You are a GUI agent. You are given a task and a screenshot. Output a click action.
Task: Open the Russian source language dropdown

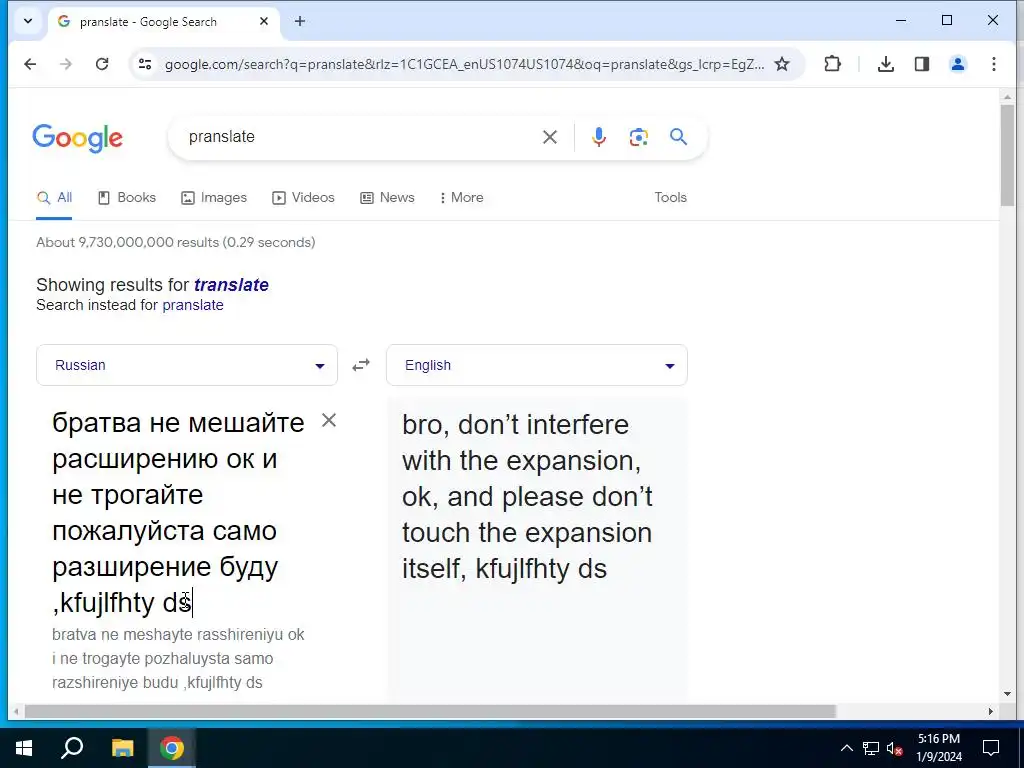point(187,365)
